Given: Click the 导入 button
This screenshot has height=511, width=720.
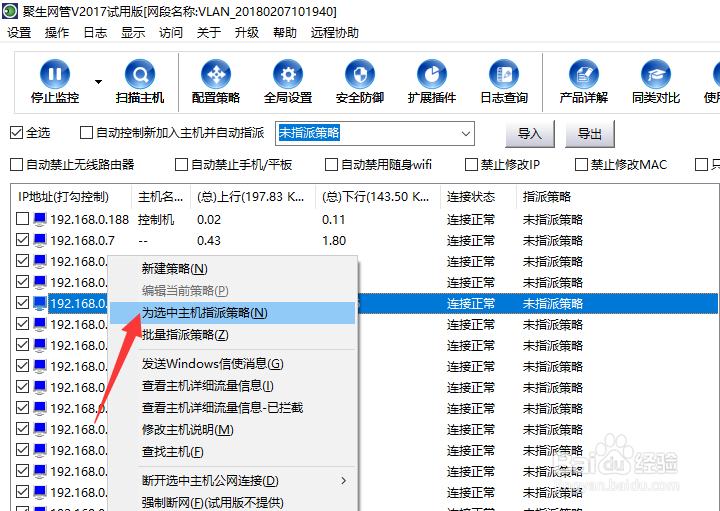Looking at the screenshot, I should (530, 134).
